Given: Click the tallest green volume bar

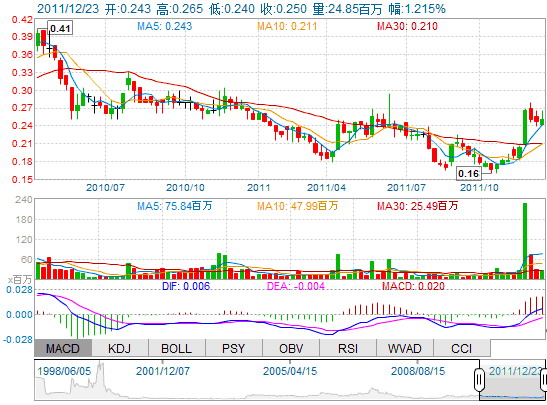Looking at the screenshot, I should [x=525, y=241].
